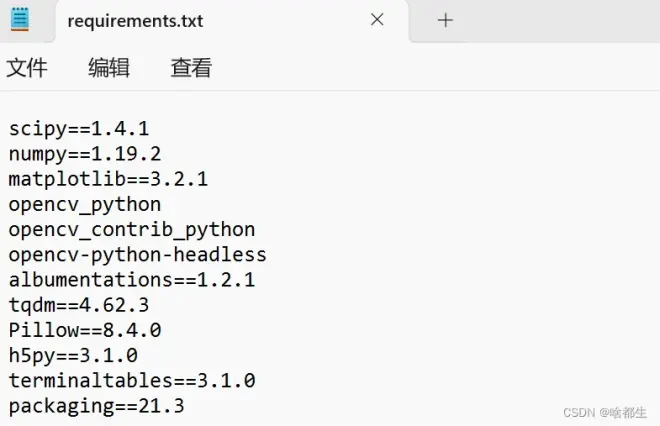Click the Pillow==8.4.0 line
The height and width of the screenshot is (426, 660).
85,330
